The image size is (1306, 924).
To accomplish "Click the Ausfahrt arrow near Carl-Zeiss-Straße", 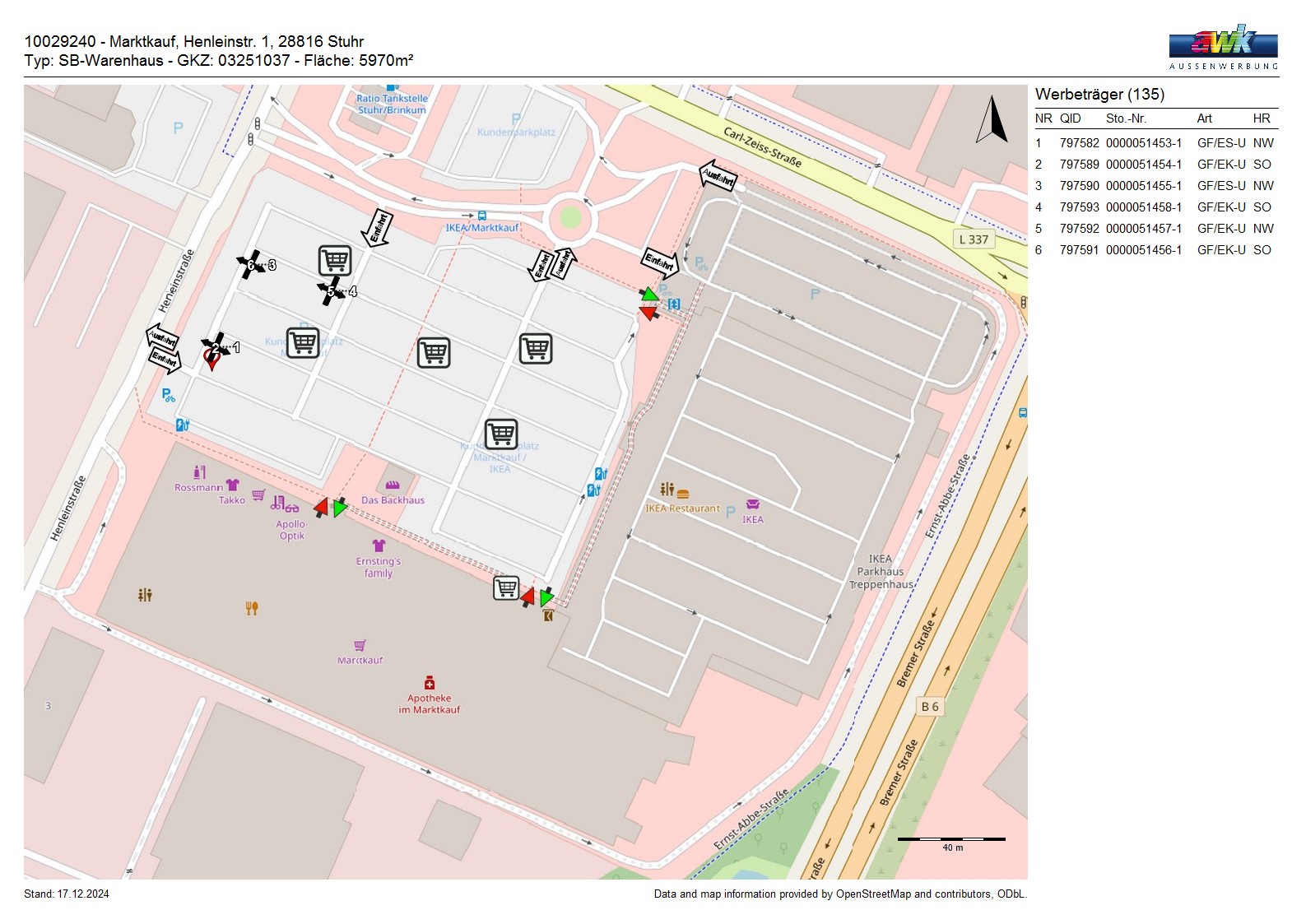I will pos(718,175).
